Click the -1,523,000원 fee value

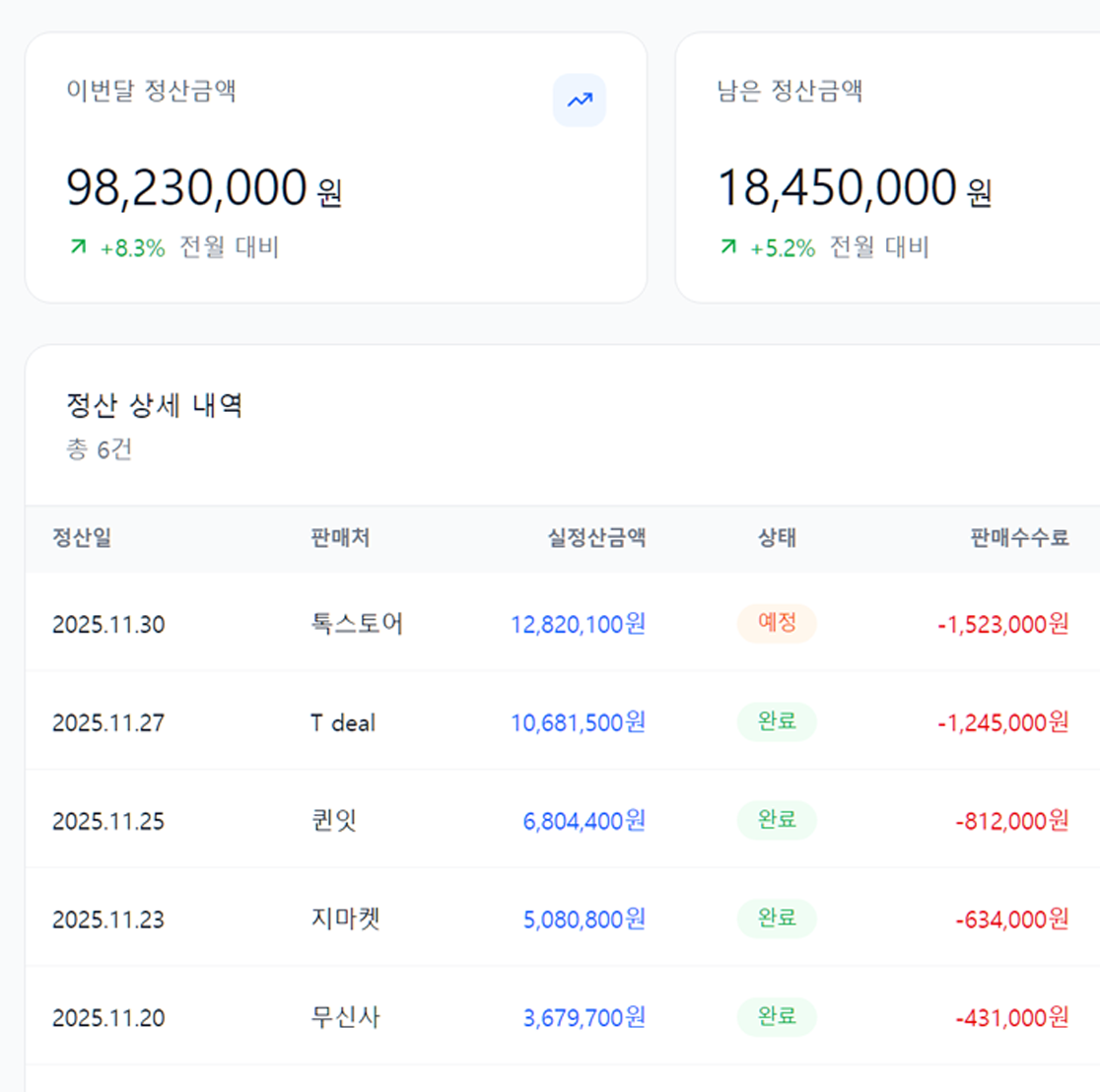pos(1002,624)
